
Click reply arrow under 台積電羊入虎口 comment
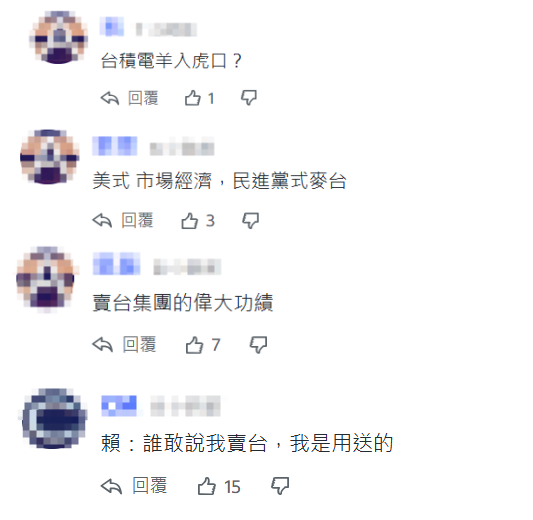click(110, 98)
